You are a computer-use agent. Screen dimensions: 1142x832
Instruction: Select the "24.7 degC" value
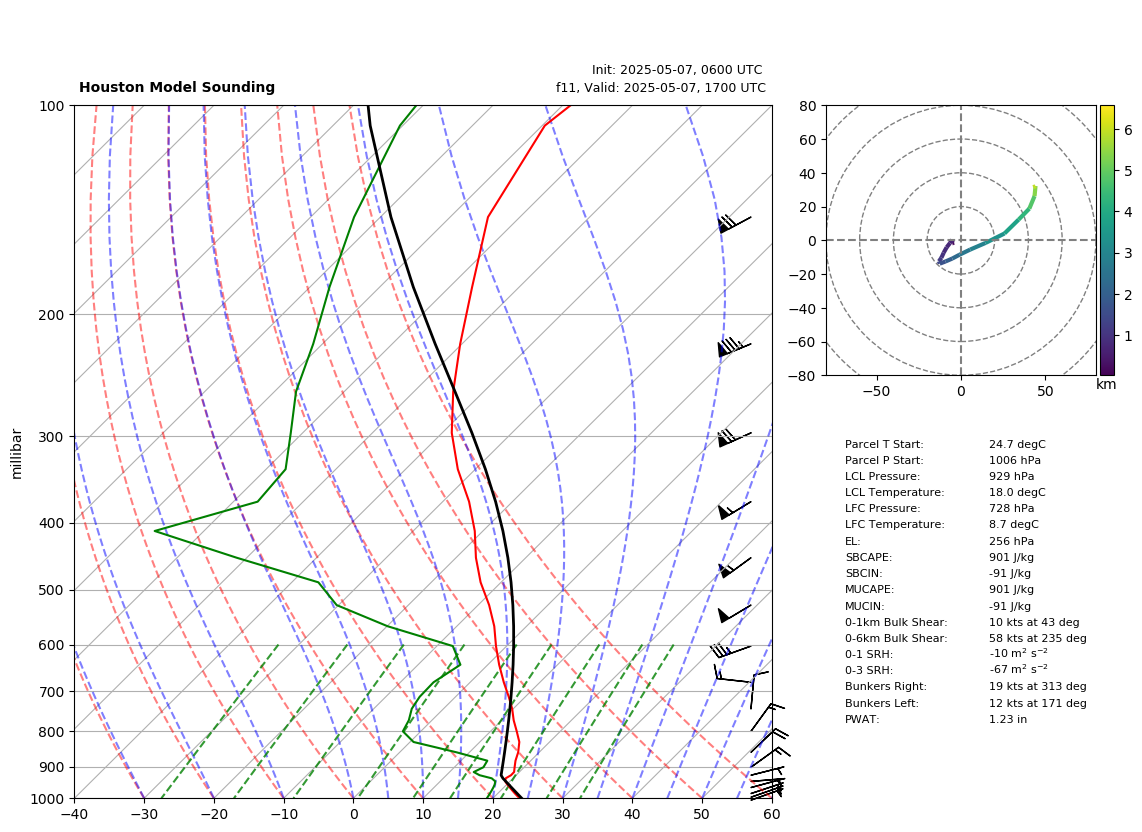[x=1017, y=444]
